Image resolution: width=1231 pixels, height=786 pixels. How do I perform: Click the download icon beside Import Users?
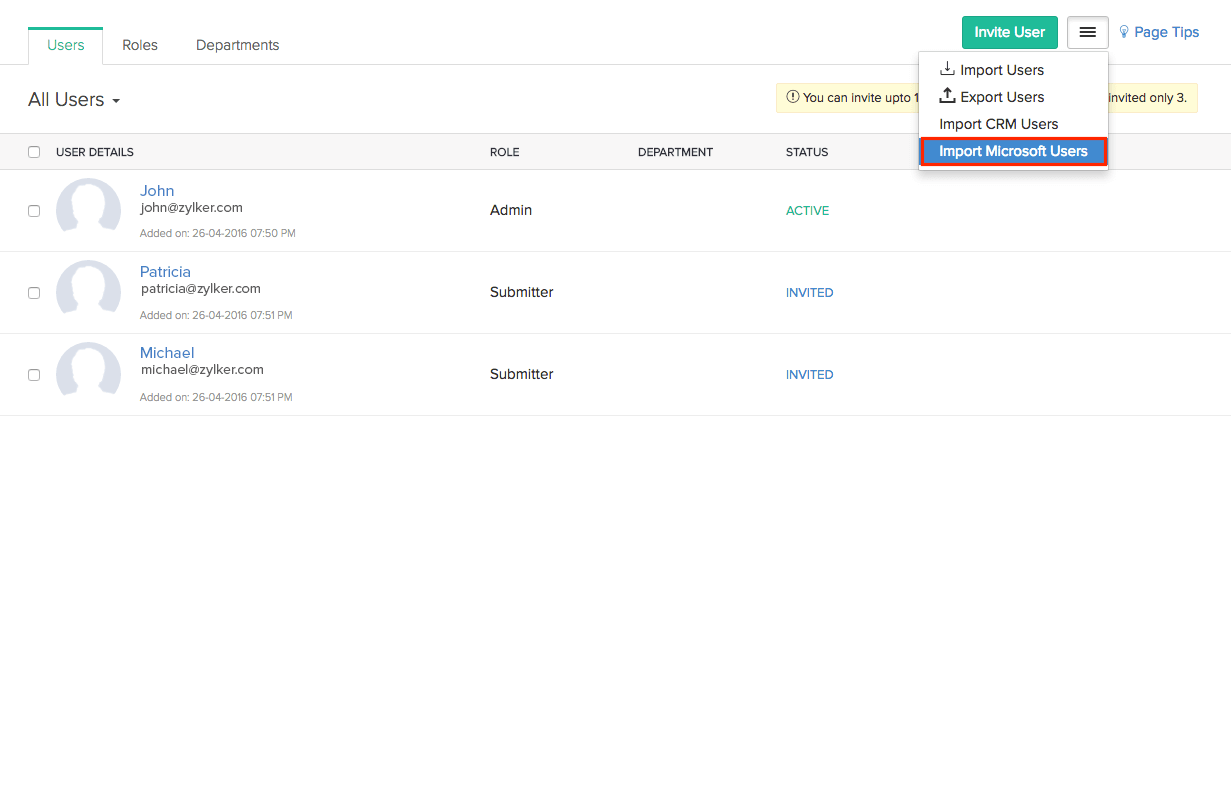coord(946,69)
